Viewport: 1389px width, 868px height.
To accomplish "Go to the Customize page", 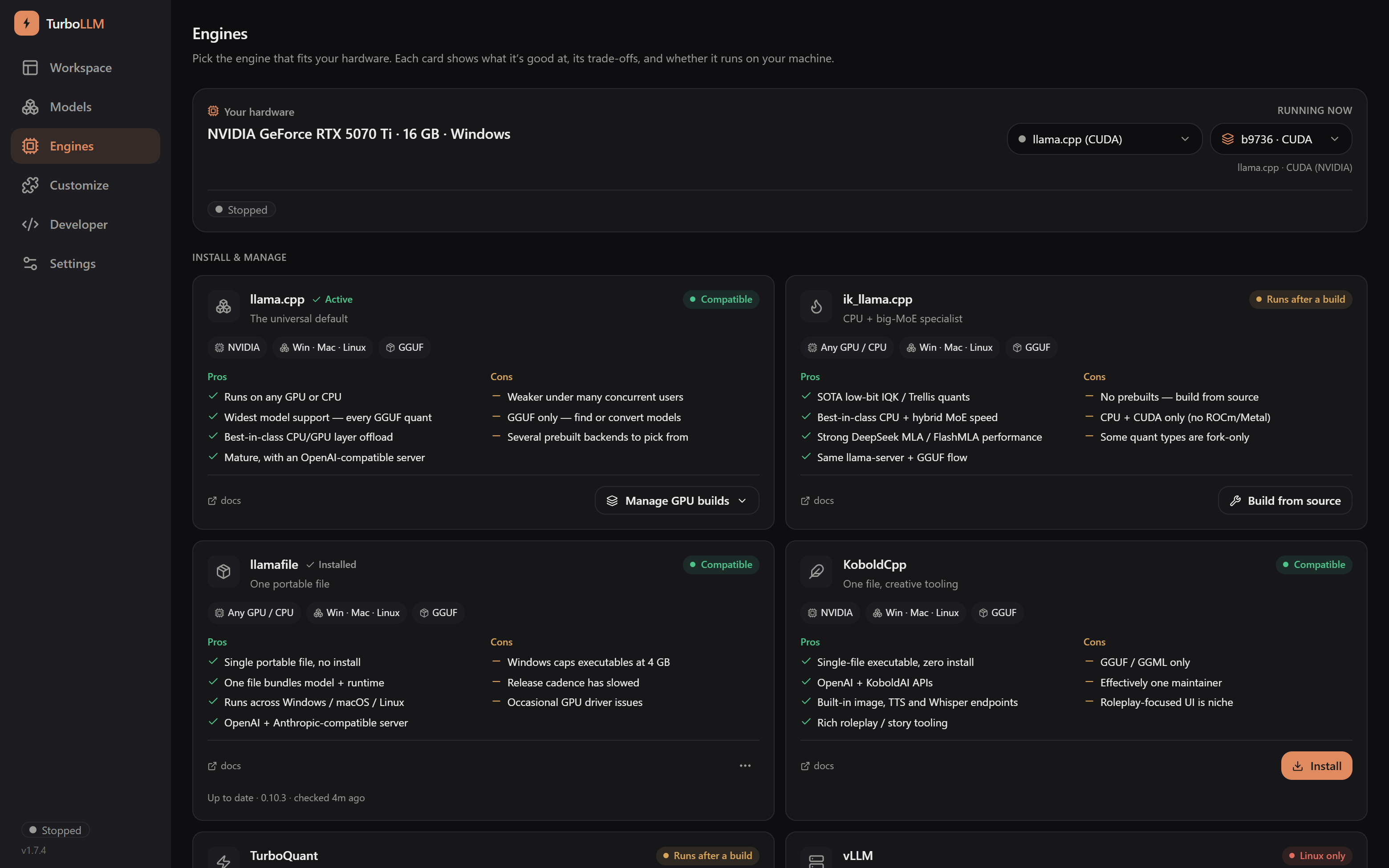I will 85,185.
